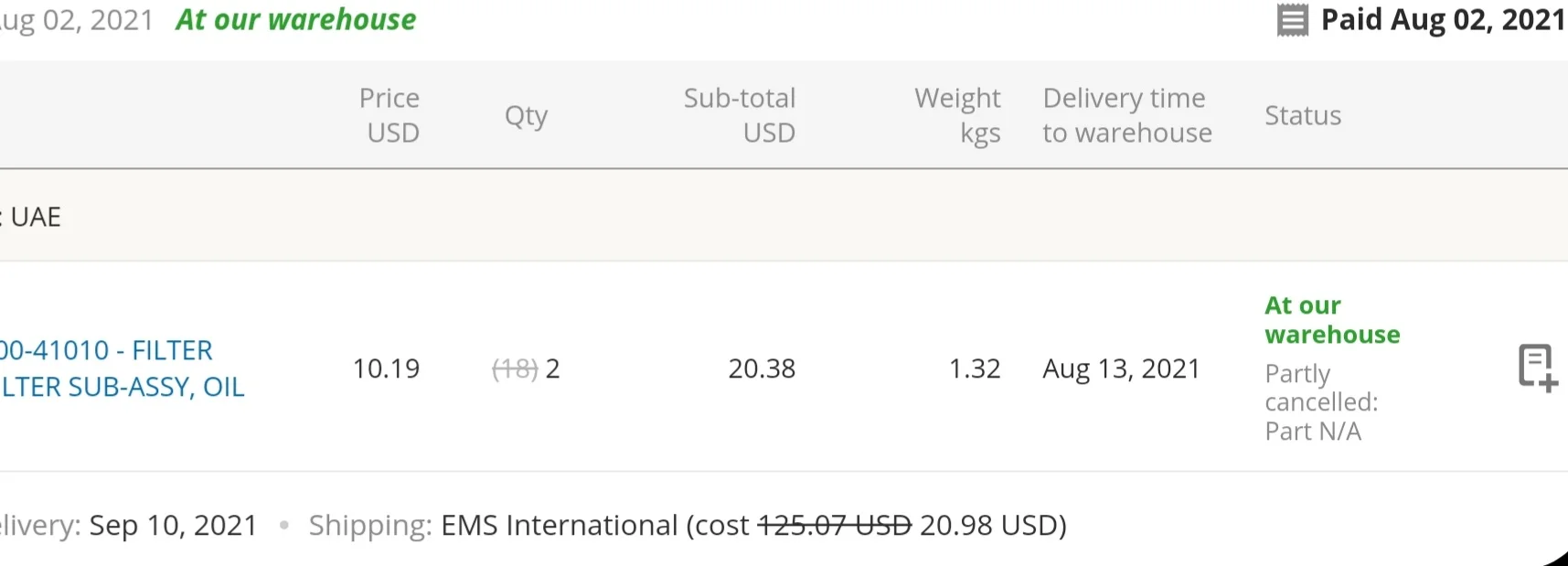Click the Sep 10, 2021 delivery date
Screen dimensions: 1568x566
(174, 525)
